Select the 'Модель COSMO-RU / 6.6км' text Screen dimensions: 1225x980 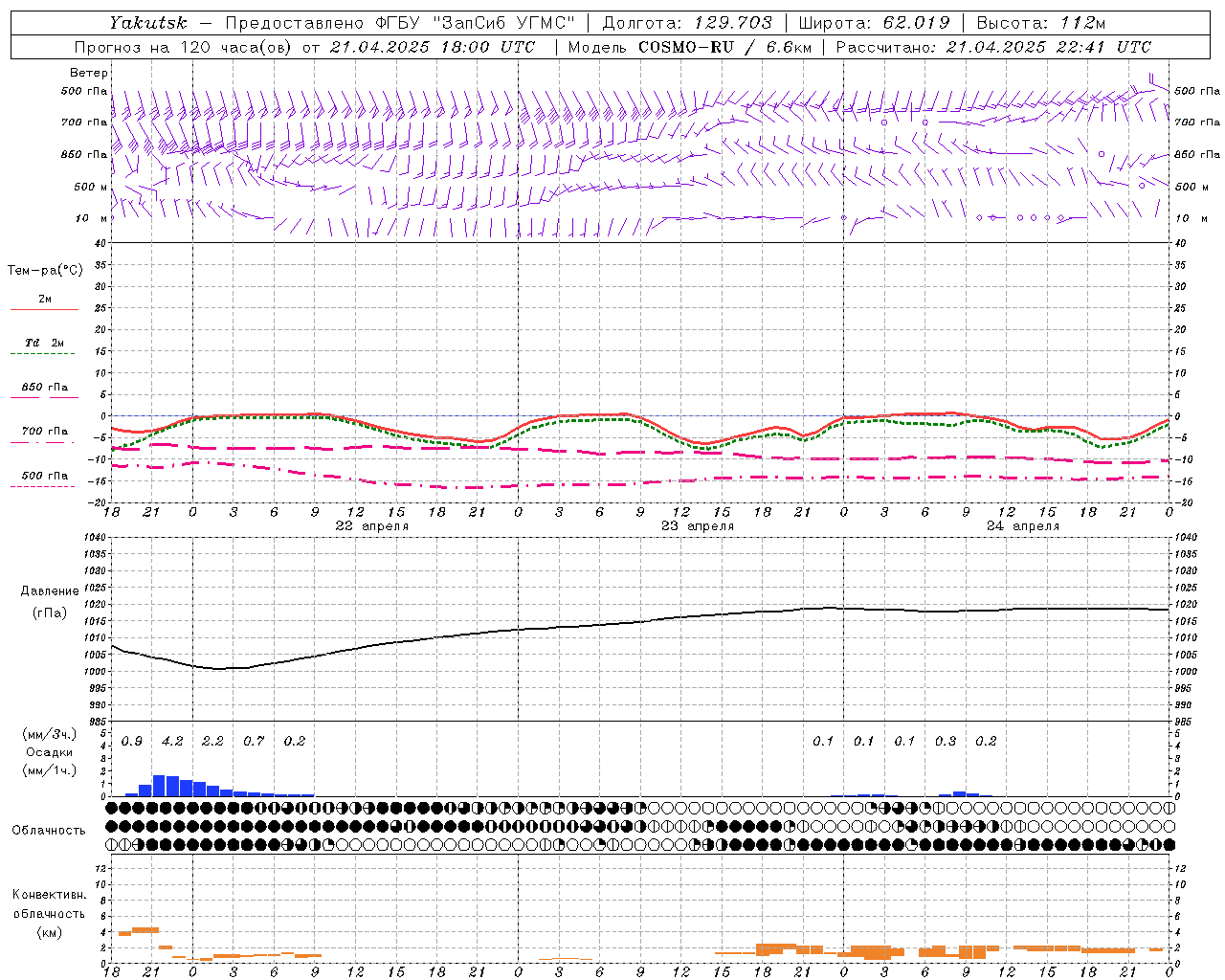(690, 47)
